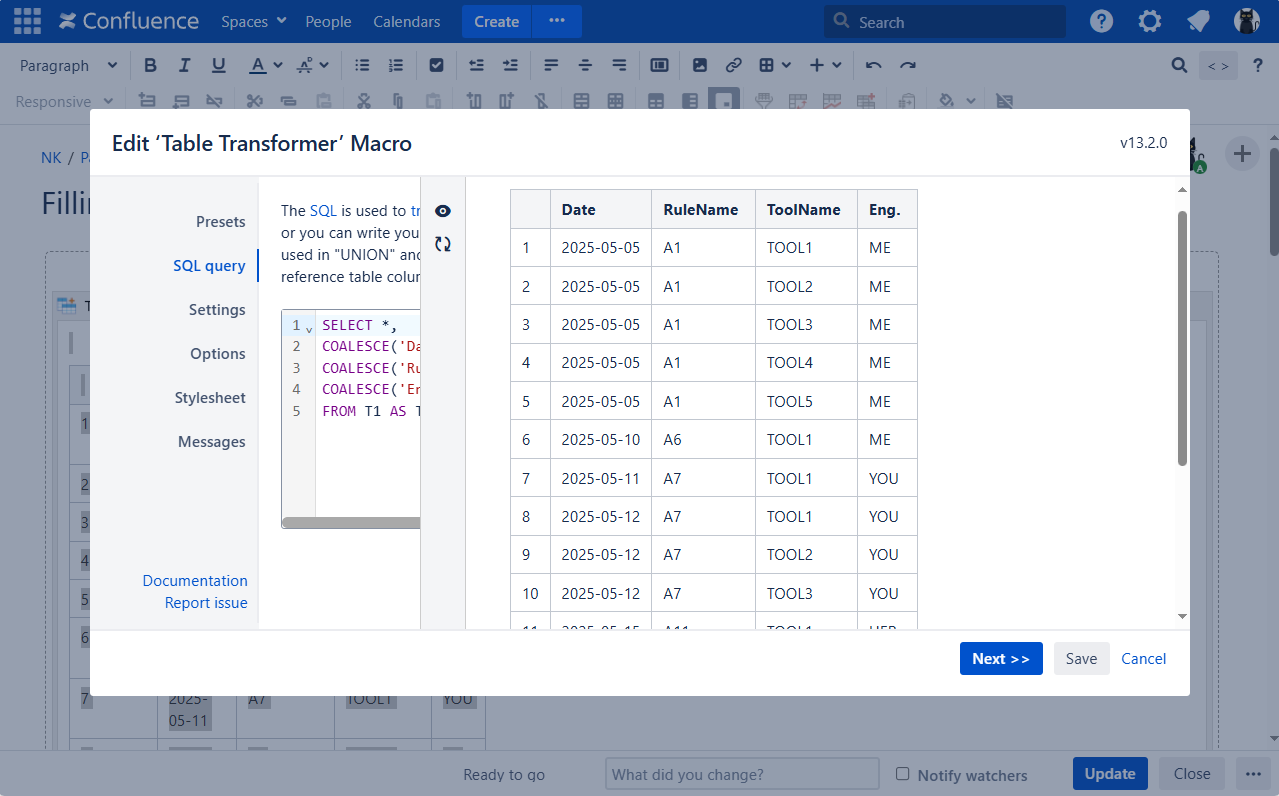Image resolution: width=1279 pixels, height=796 pixels.
Task: Click the horizontal scrollbar under SQL editor
Action: [350, 523]
